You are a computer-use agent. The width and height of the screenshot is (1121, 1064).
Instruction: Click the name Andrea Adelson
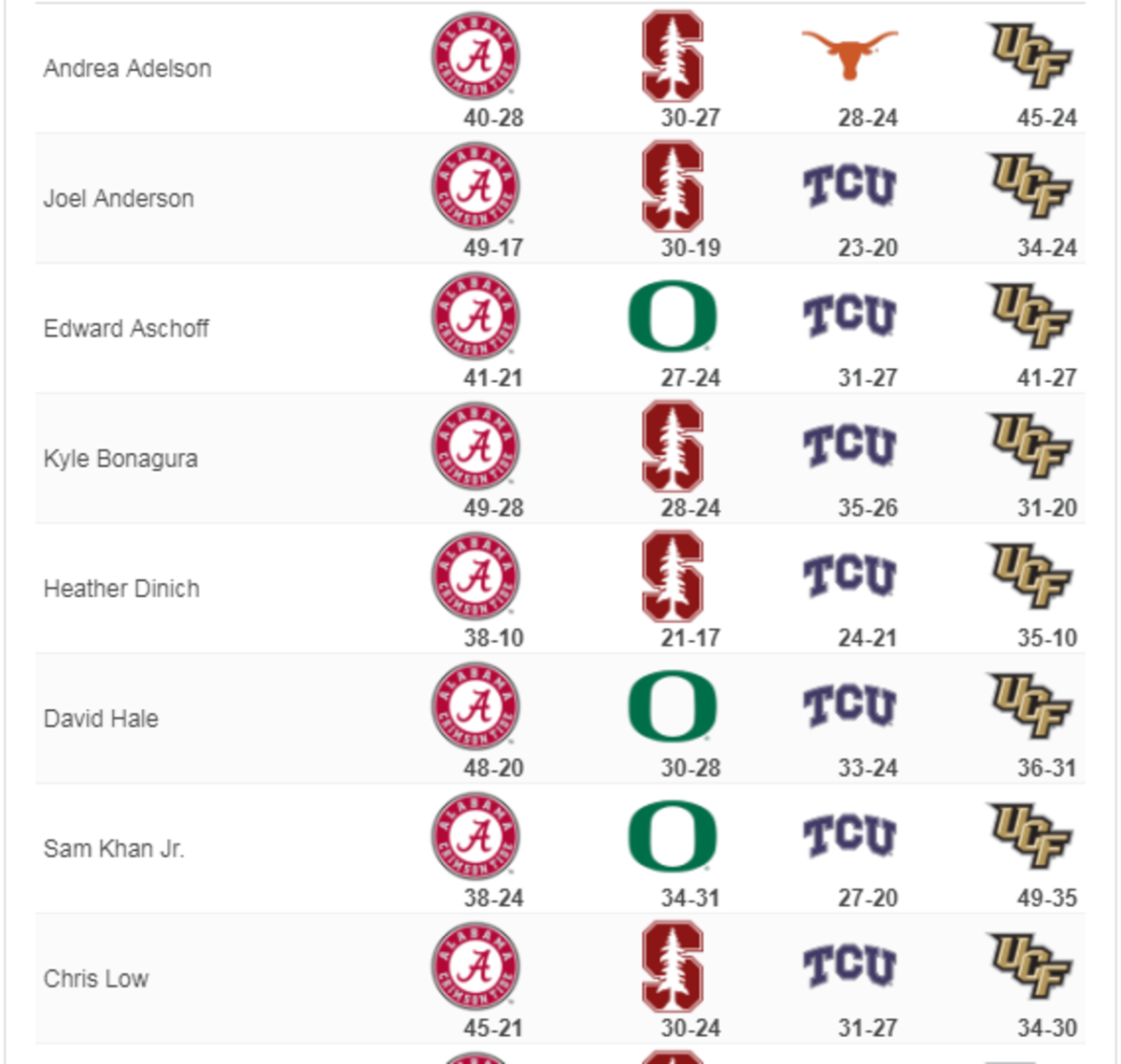pyautogui.click(x=127, y=68)
